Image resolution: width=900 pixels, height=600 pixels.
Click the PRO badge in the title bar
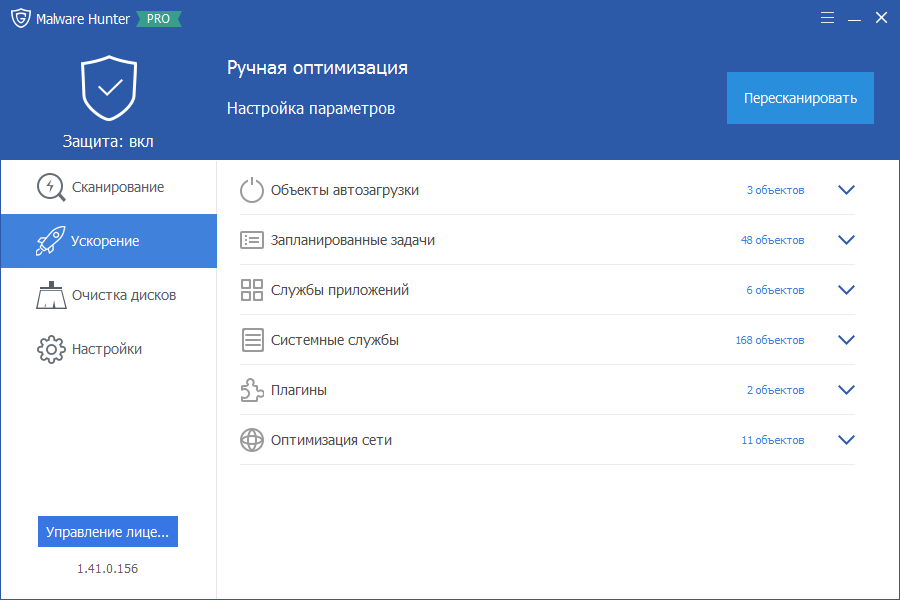tap(159, 19)
